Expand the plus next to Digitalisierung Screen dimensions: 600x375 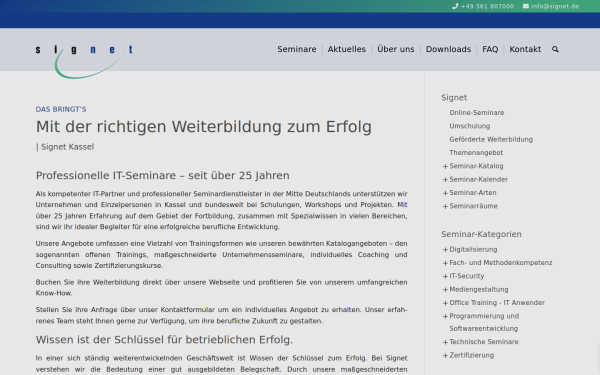tap(445, 249)
